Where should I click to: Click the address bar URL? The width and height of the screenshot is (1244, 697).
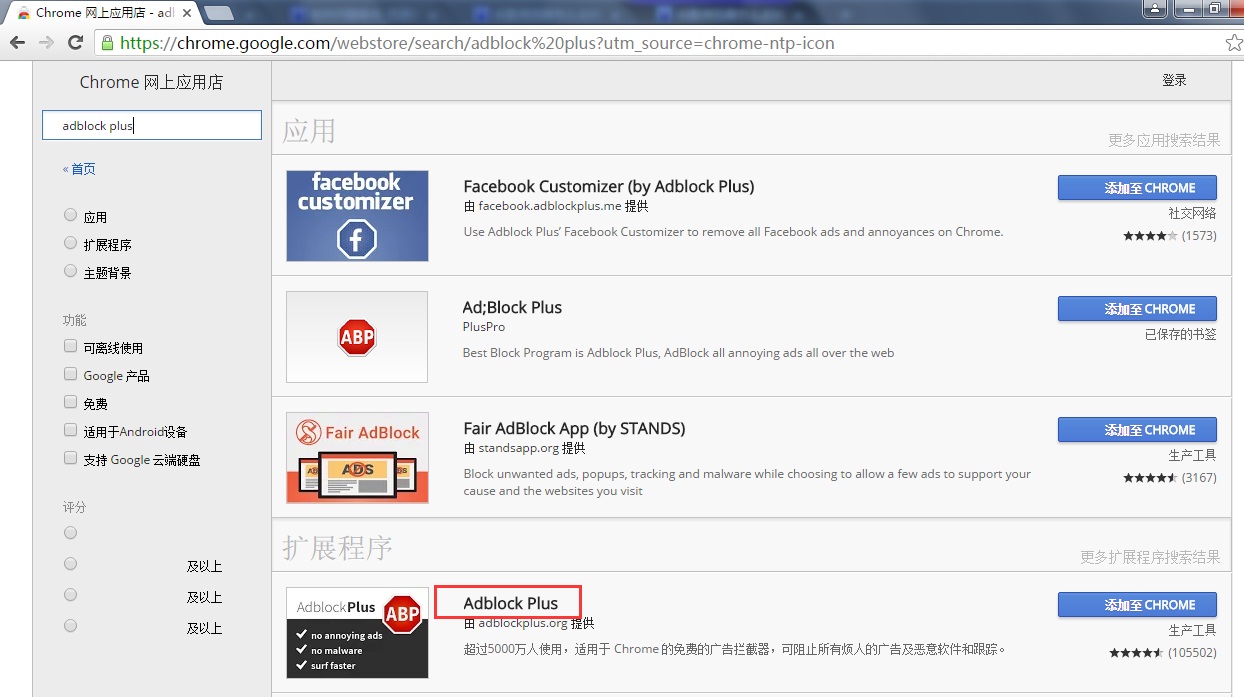[x=477, y=43]
